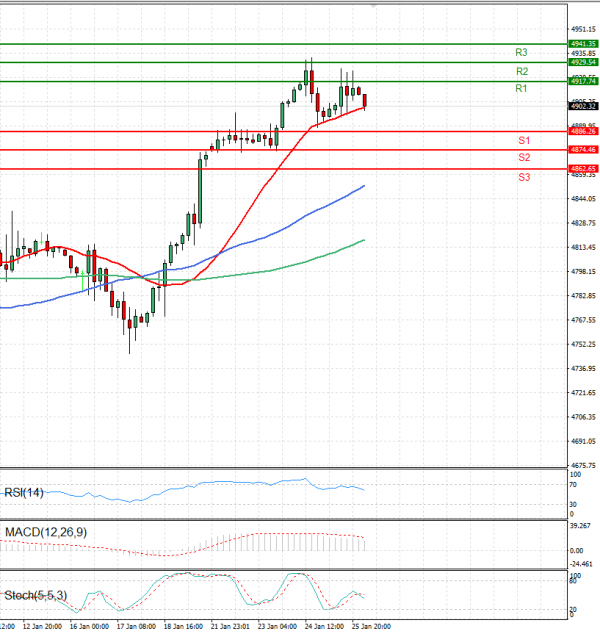Image resolution: width=600 pixels, height=634 pixels.
Task: Click the 4706.35 price axis value
Action: [x=583, y=417]
